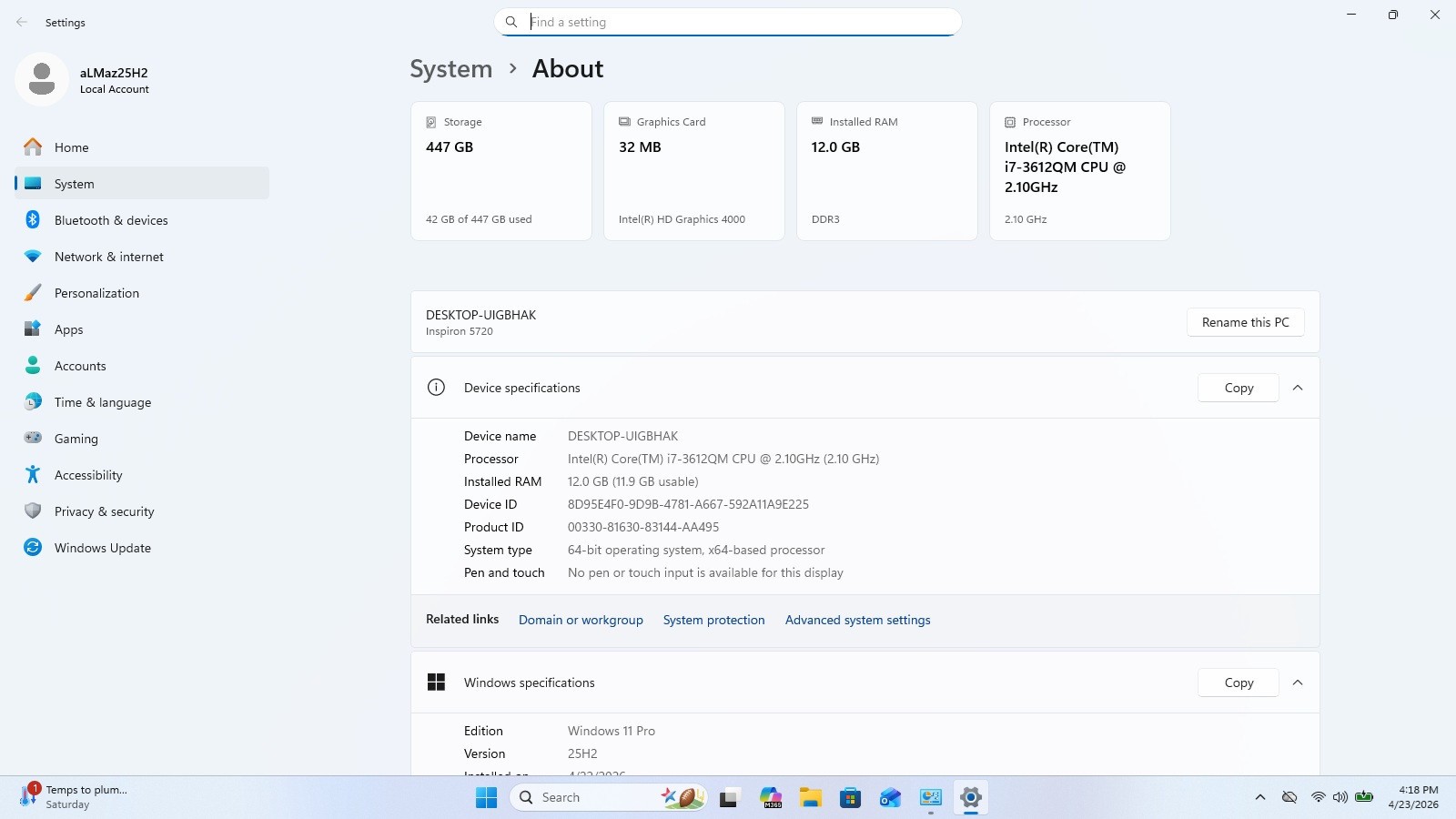The width and height of the screenshot is (1456, 819).
Task: Collapse the Windows specifications section
Action: 1298,682
